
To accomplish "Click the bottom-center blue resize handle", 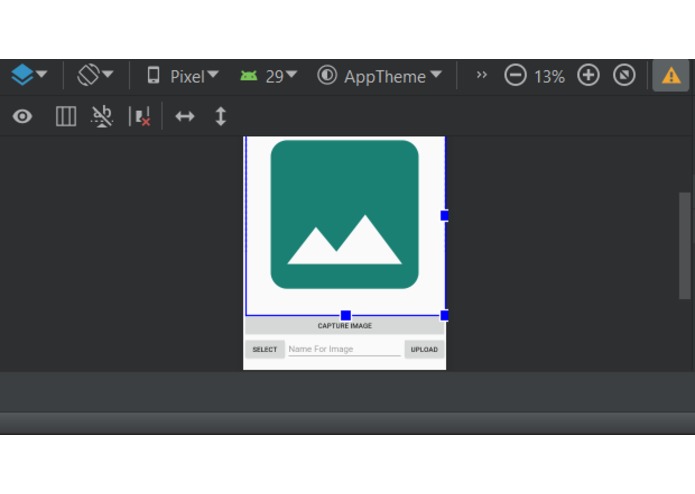I will 346,315.
